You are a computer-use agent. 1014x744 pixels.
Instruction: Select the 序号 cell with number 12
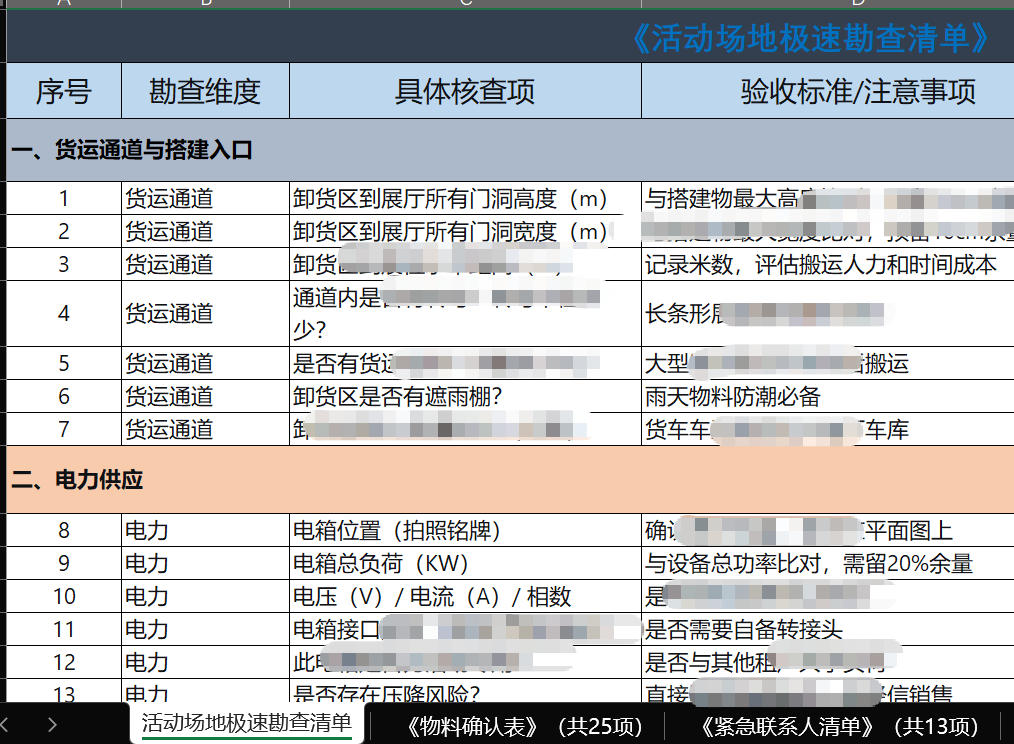(x=63, y=662)
